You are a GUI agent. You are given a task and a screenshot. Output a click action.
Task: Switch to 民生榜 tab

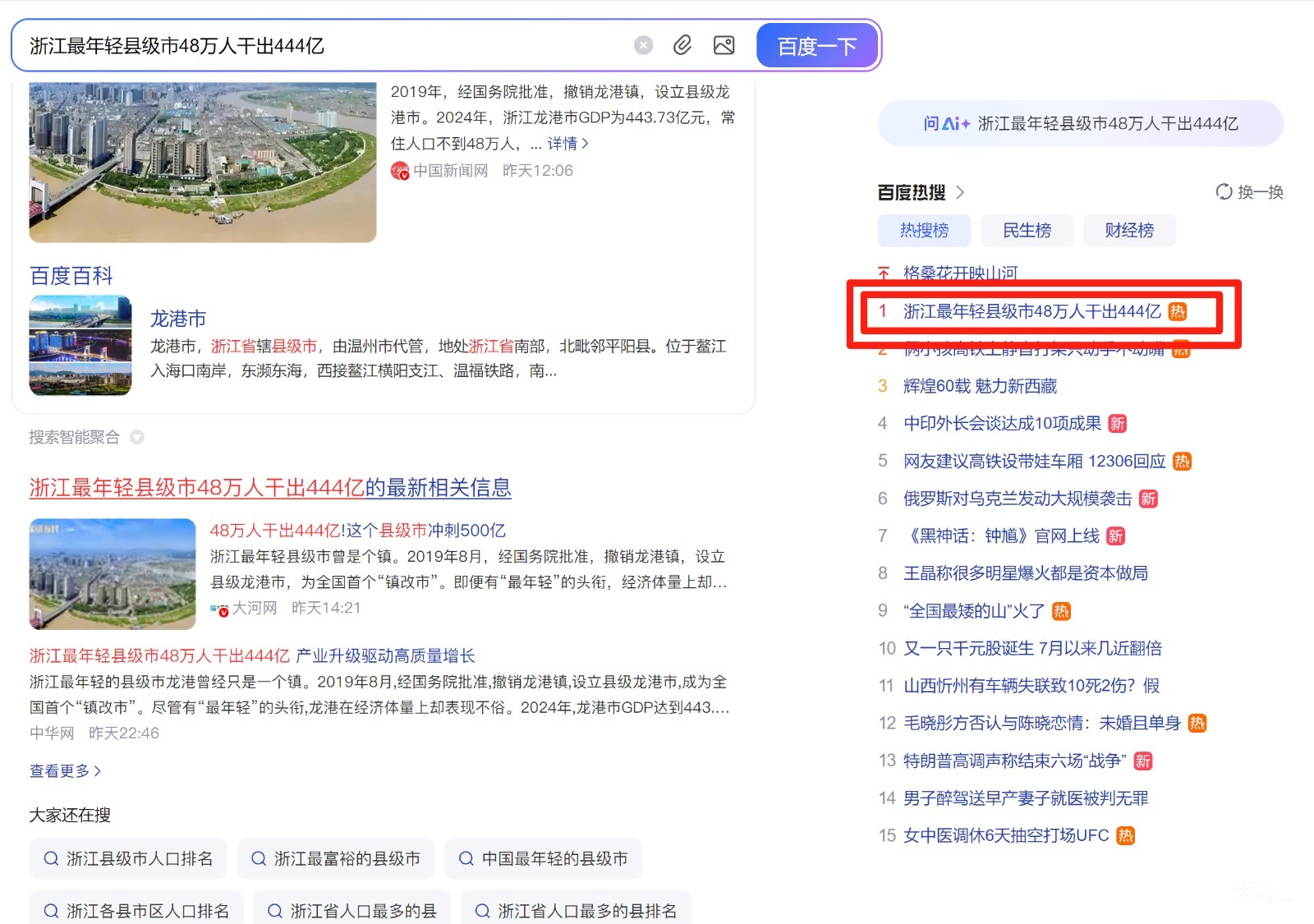click(x=1027, y=231)
